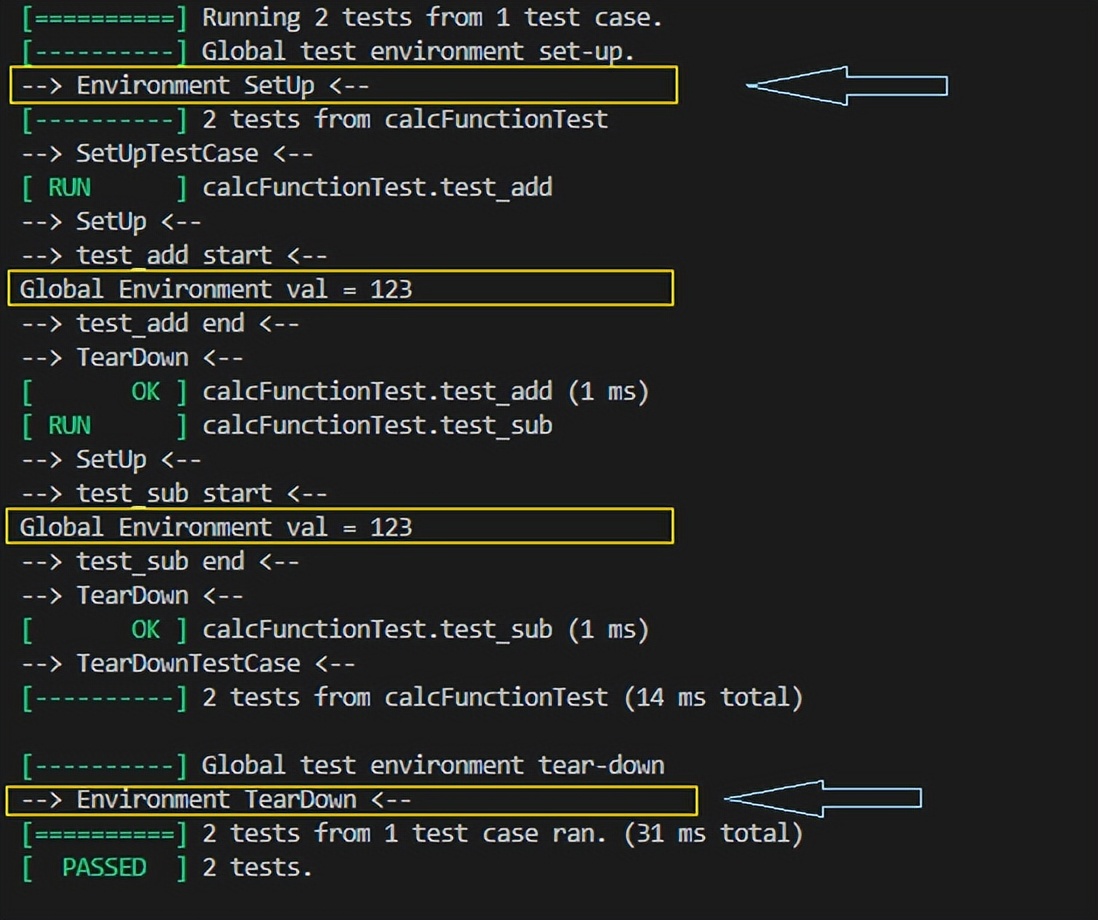The height and width of the screenshot is (920, 1098).
Task: Click the highlighted "Environment TearDown" line
Action: click(x=243, y=800)
